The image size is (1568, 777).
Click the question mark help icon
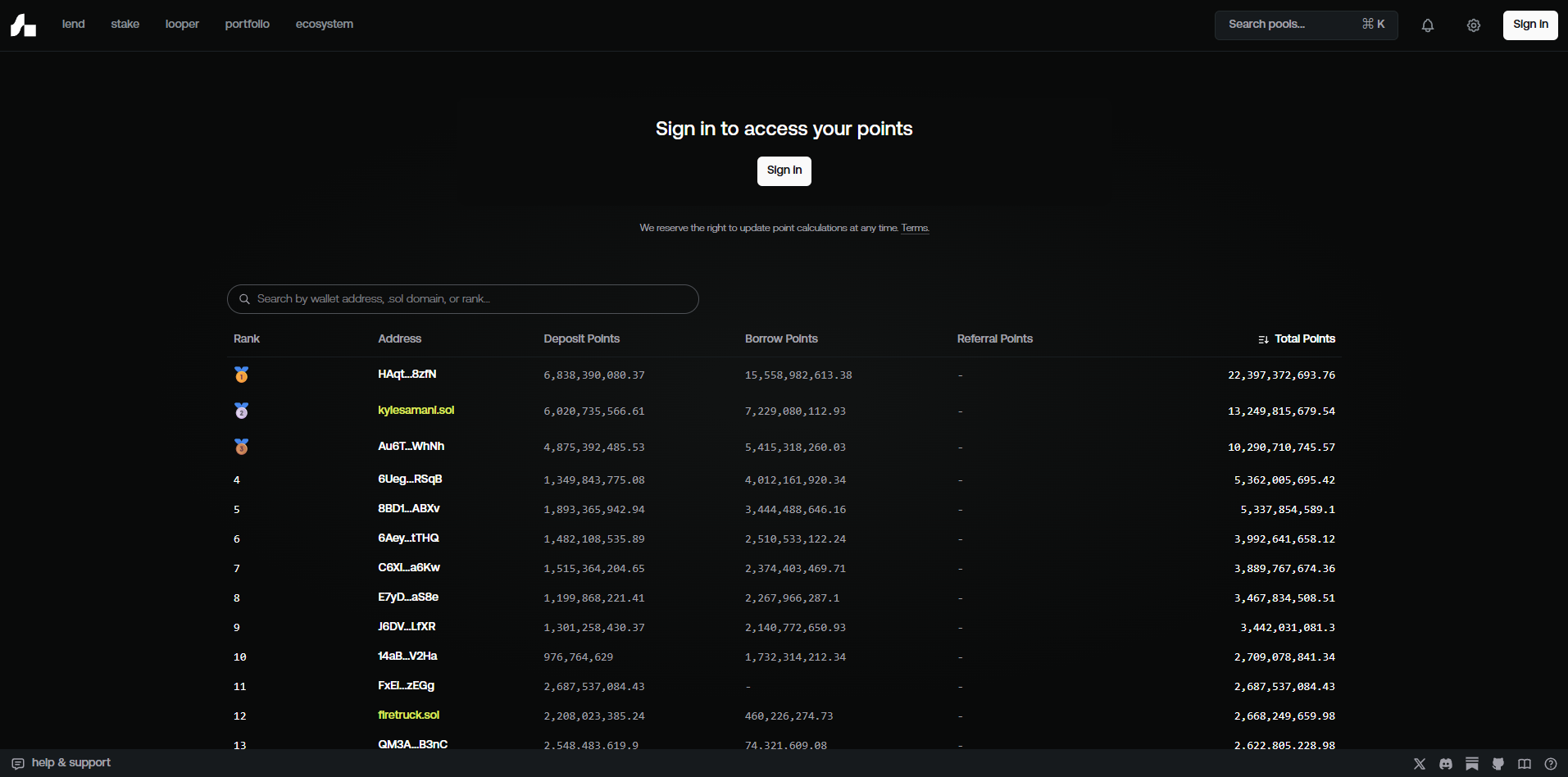[x=1551, y=764]
